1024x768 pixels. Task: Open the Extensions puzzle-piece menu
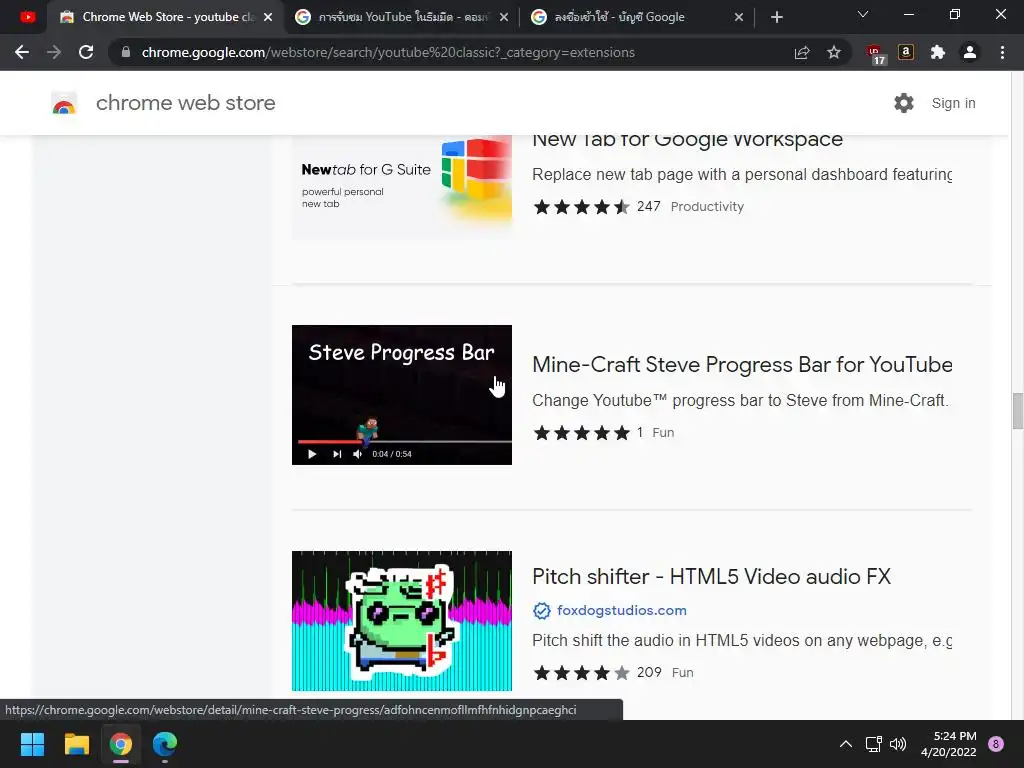[938, 52]
